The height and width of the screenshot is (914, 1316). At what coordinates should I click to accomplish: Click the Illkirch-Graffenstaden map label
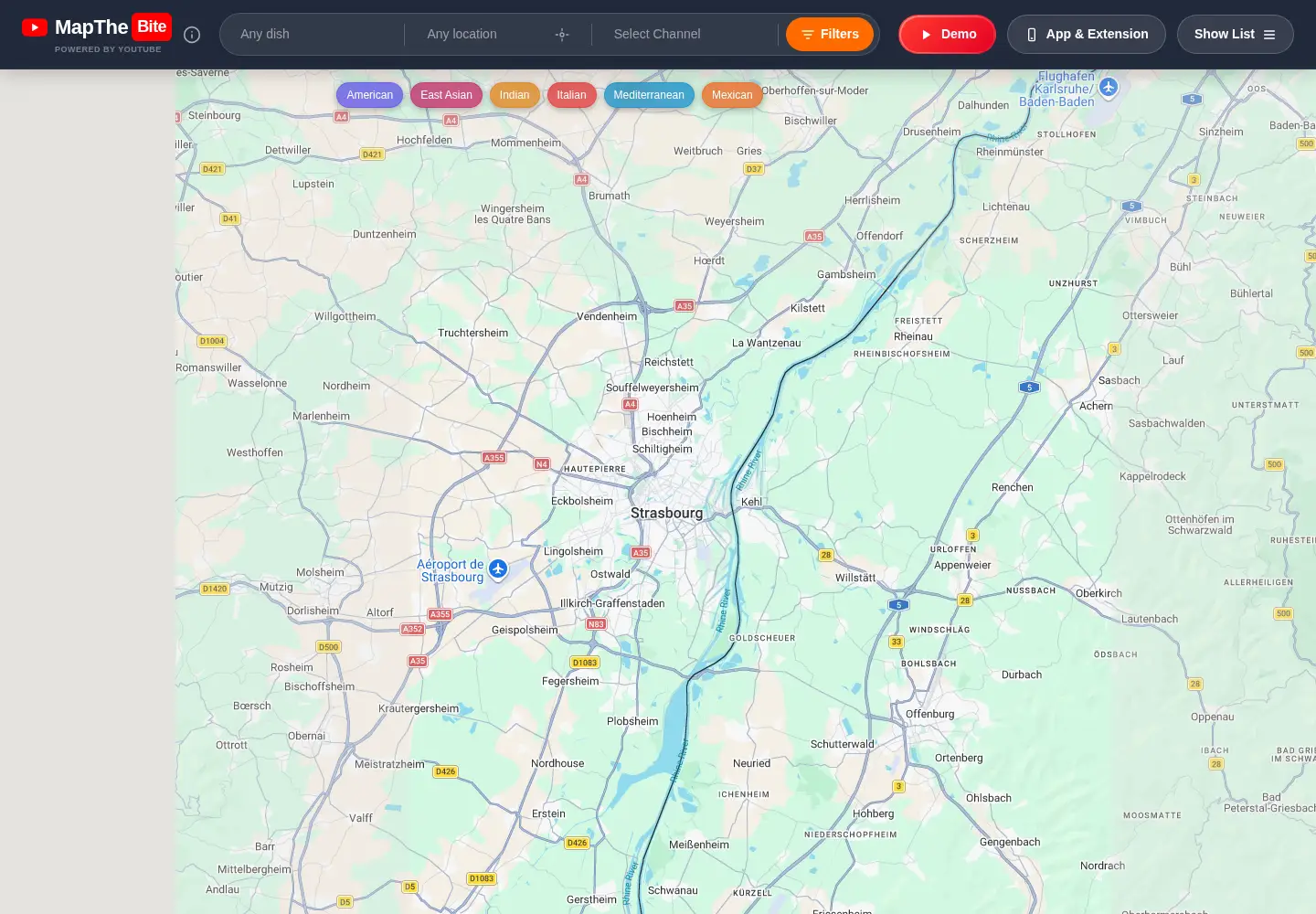point(612,604)
